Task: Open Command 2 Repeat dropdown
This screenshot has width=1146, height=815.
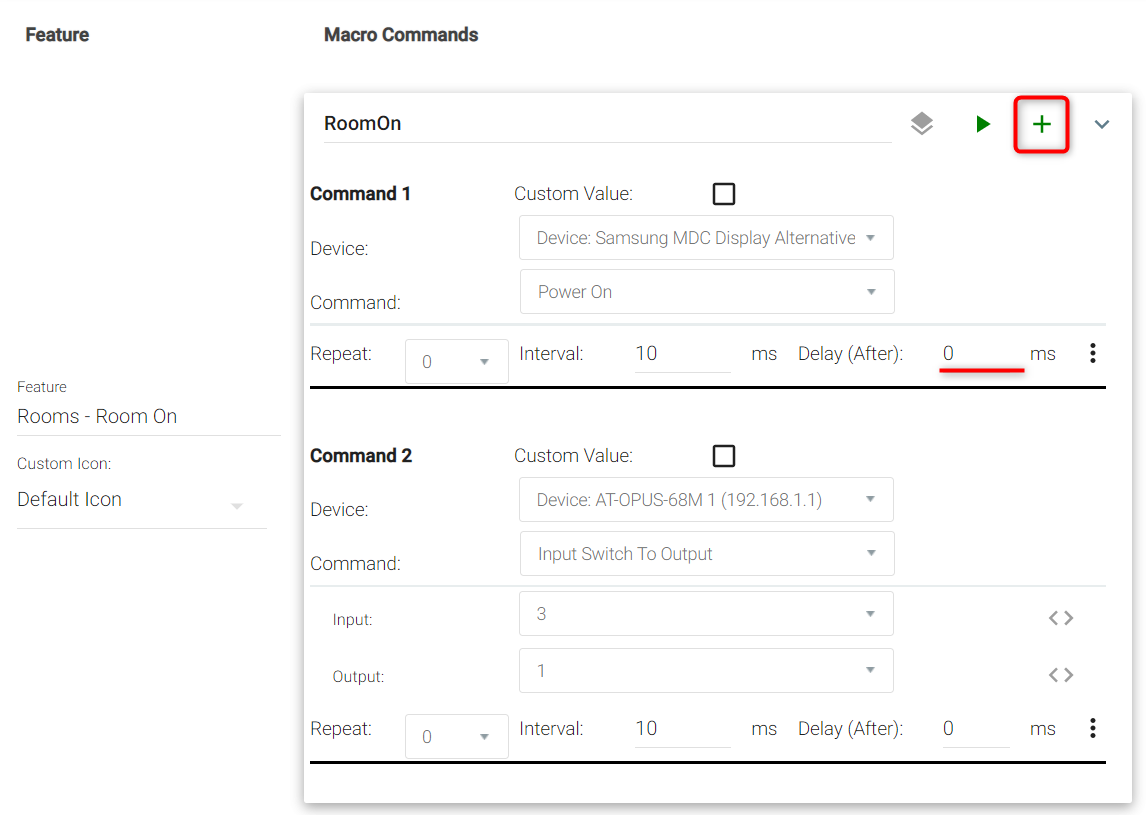Action: (x=457, y=736)
